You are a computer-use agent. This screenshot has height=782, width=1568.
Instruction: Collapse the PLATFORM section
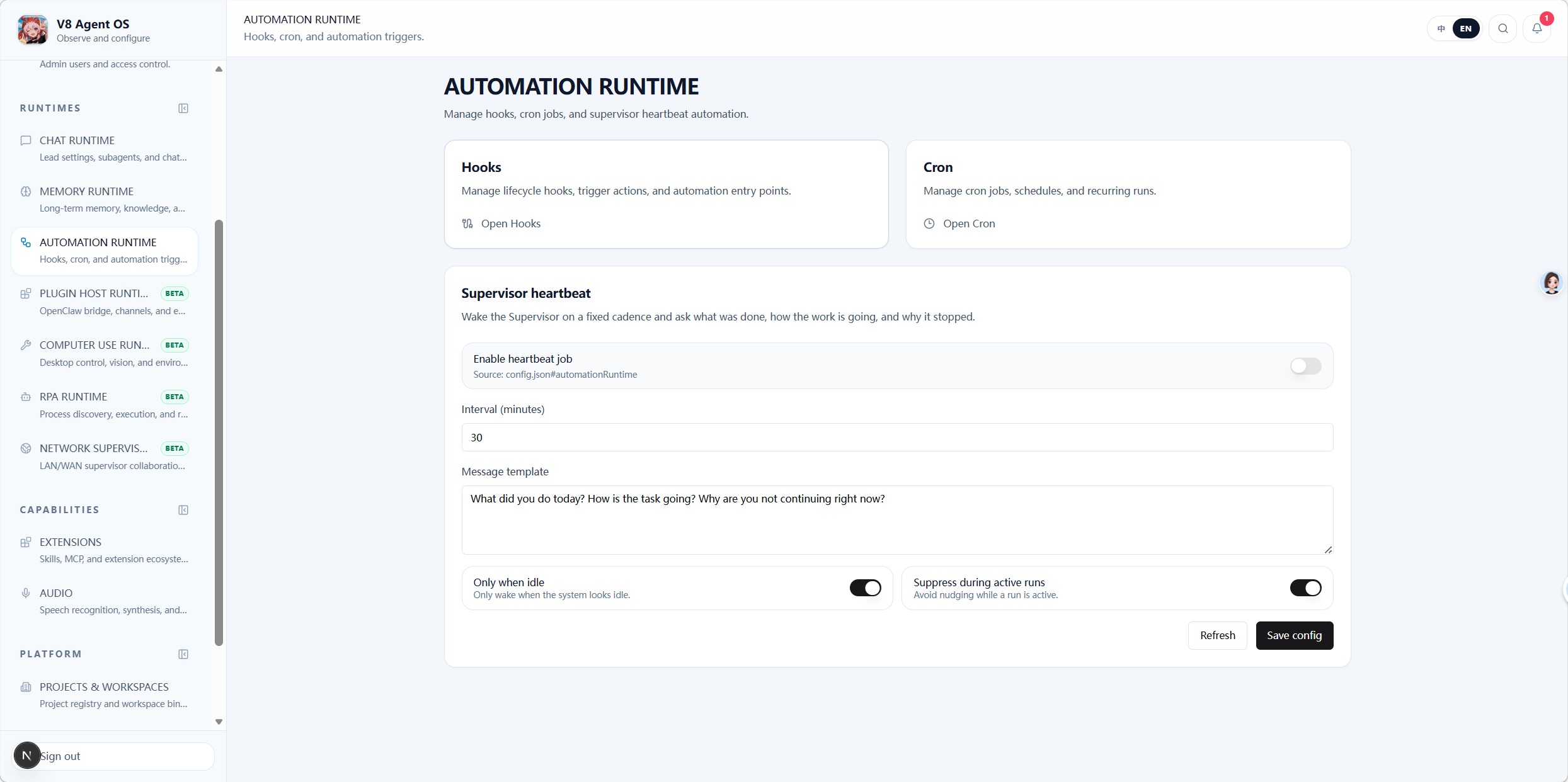(x=183, y=654)
